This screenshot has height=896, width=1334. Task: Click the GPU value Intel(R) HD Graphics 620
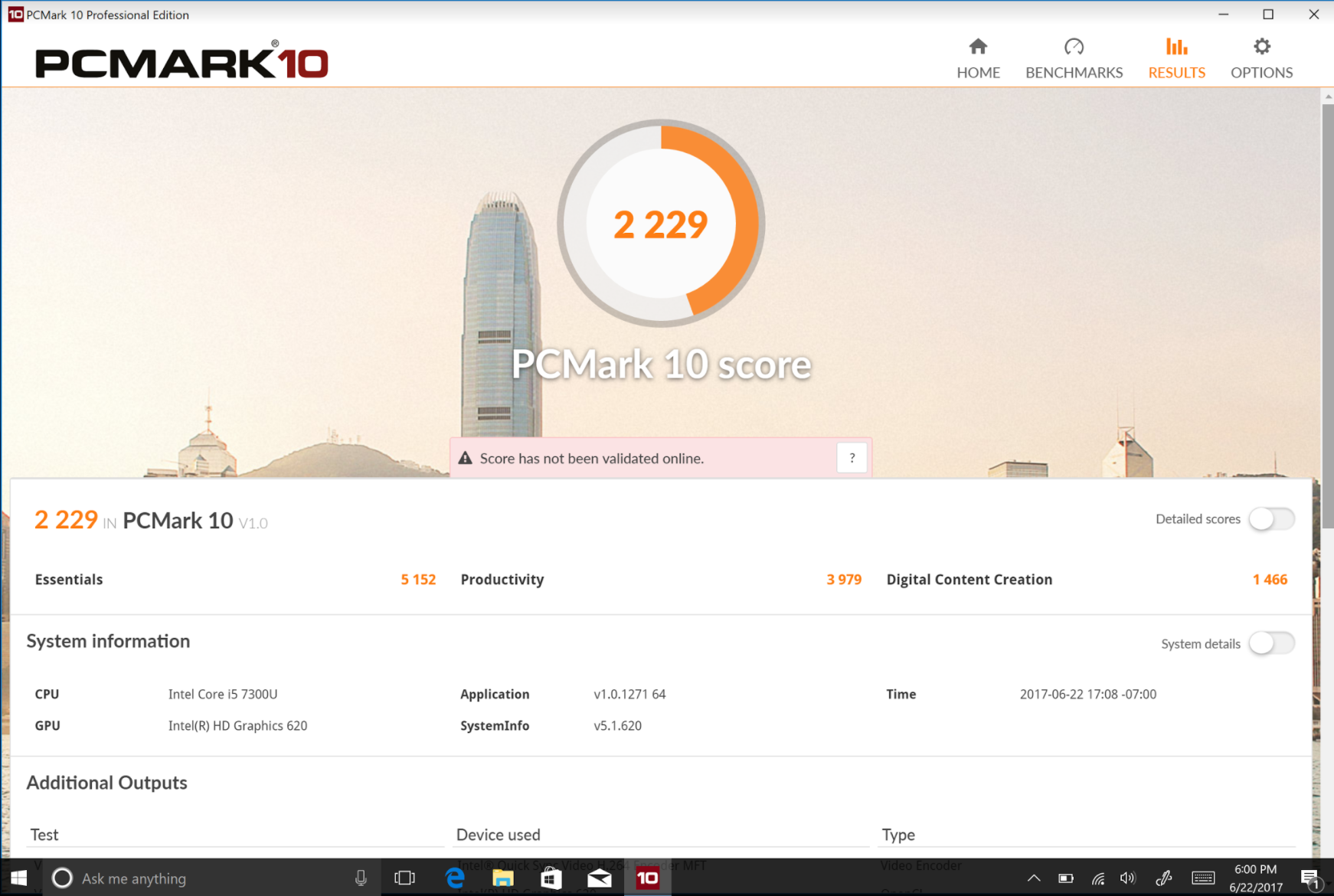point(237,725)
